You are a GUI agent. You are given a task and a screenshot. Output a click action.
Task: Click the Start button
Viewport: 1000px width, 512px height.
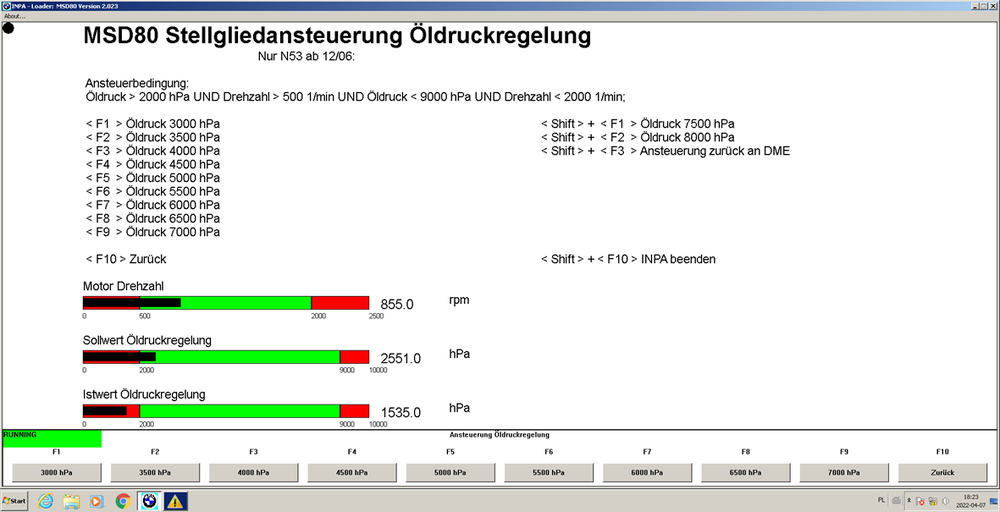[14, 501]
